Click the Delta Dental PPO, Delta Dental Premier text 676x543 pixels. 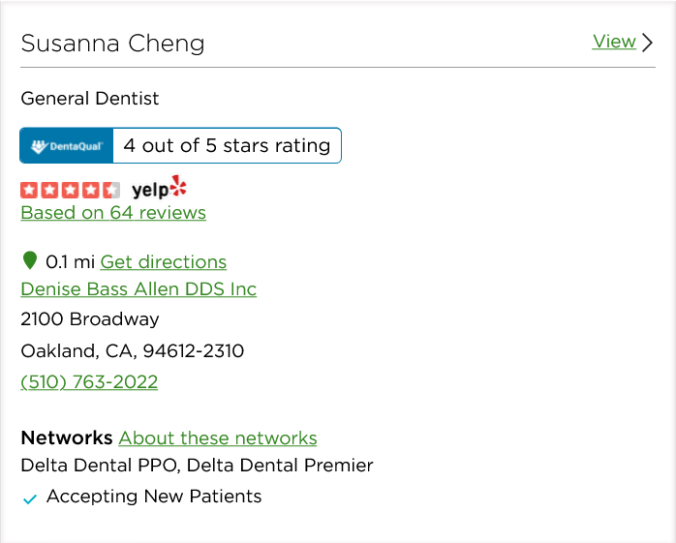(197, 465)
